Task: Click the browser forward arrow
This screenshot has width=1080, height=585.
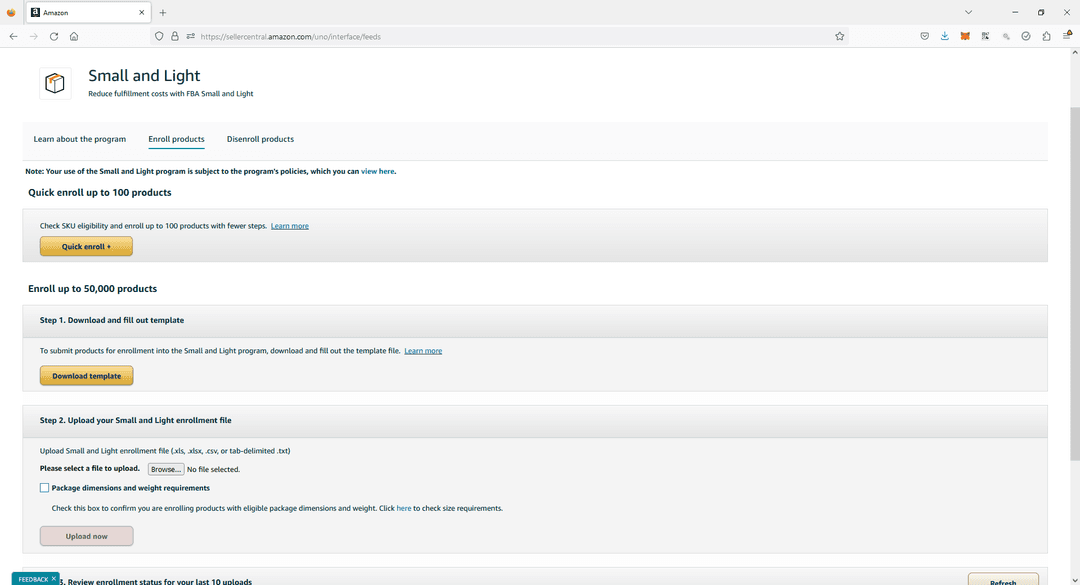Action: pyautogui.click(x=33, y=37)
